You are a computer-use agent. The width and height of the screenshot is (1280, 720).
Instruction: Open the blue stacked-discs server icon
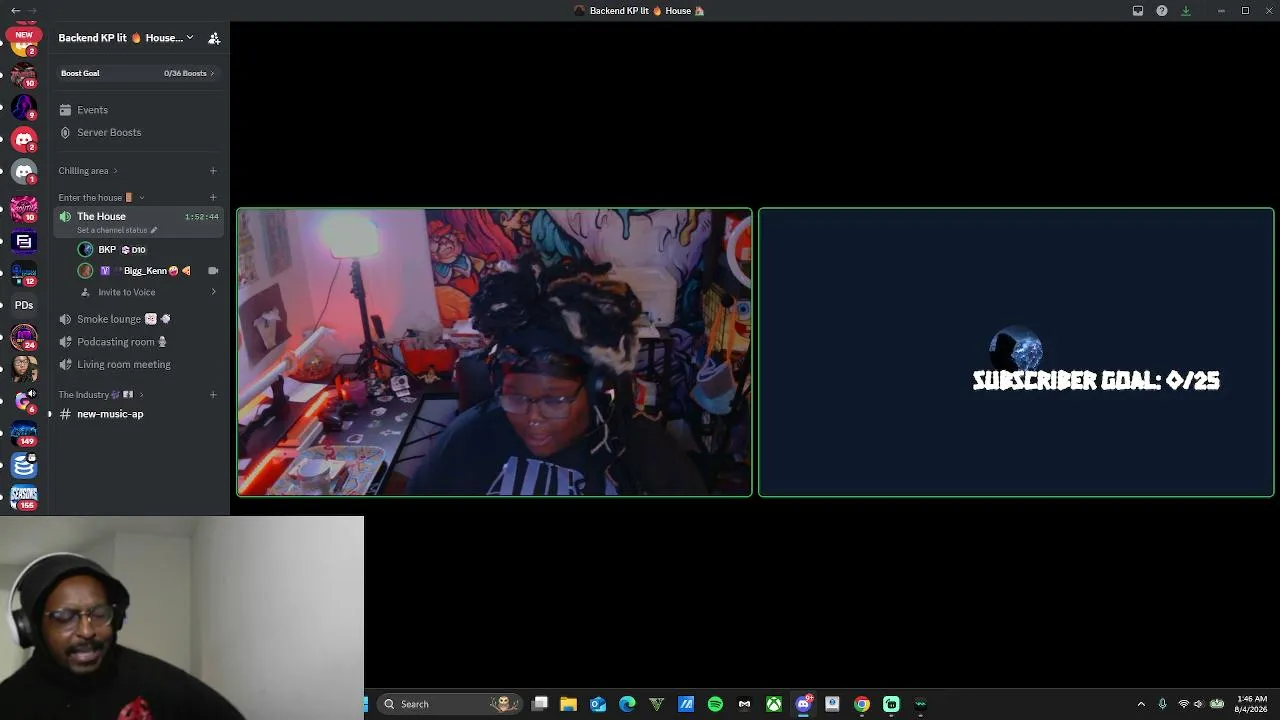click(24, 466)
